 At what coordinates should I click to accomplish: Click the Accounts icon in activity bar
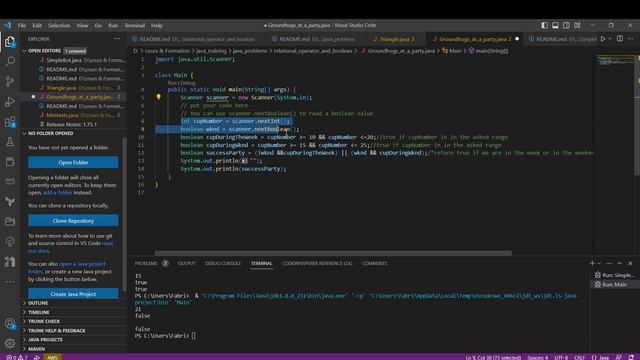click(x=10, y=324)
